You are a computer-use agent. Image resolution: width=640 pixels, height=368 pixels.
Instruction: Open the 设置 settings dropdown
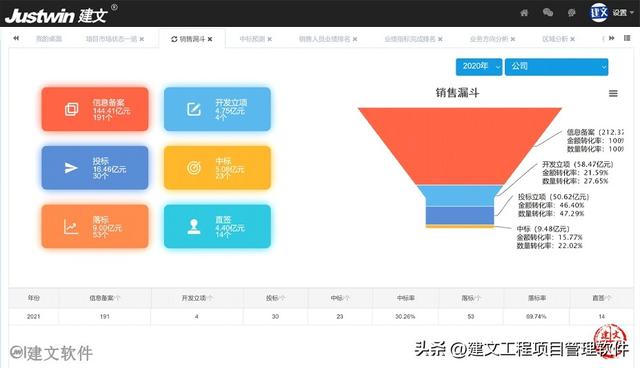[623, 13]
